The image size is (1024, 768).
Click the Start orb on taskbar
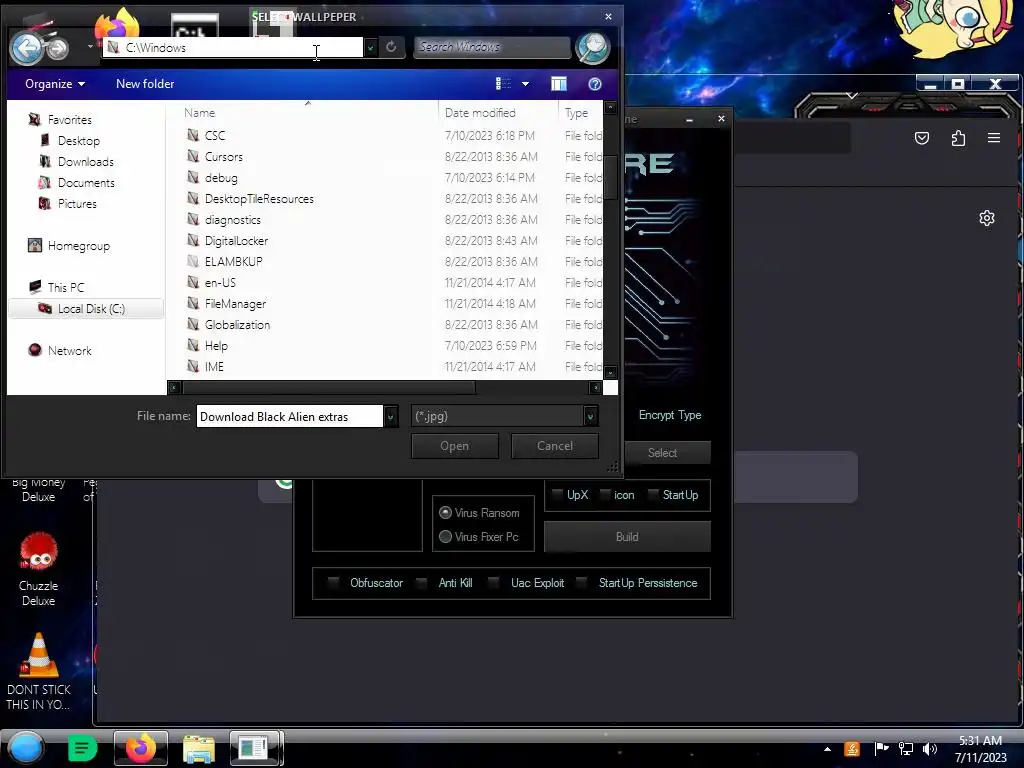[x=26, y=748]
